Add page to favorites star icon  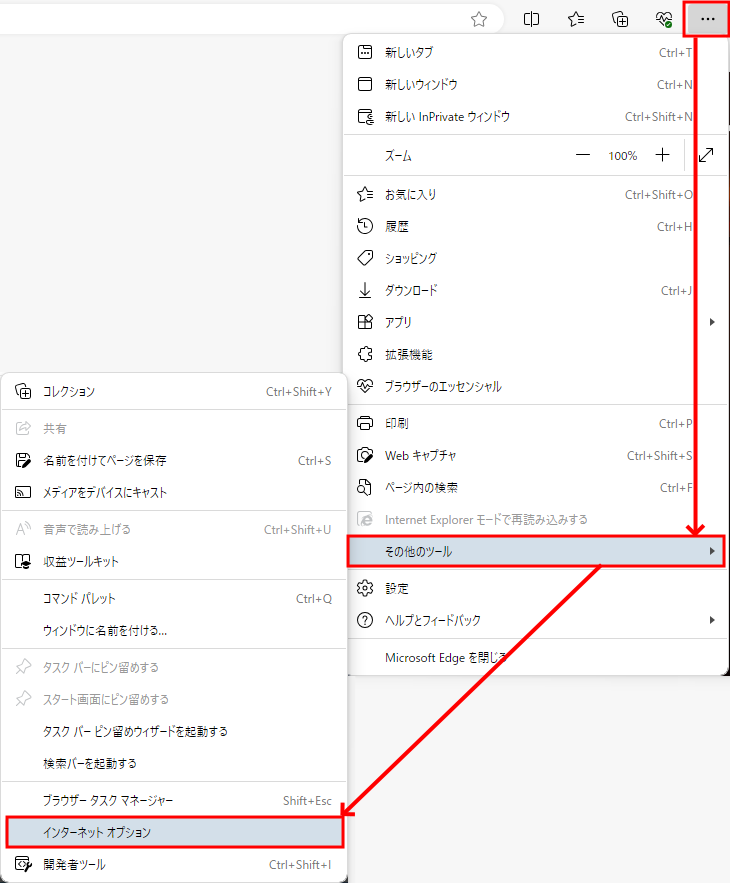(x=479, y=19)
